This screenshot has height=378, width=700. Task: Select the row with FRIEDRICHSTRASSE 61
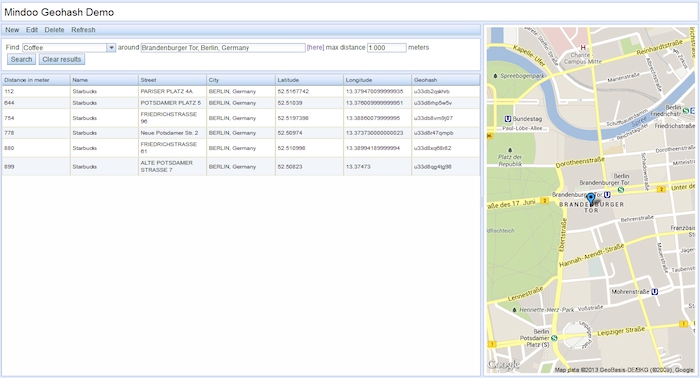coord(241,148)
